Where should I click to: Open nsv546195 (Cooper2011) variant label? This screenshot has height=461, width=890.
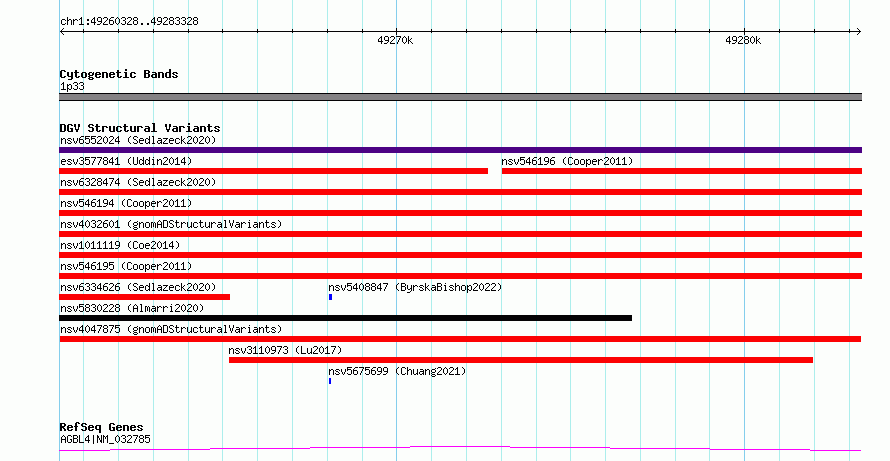point(126,266)
